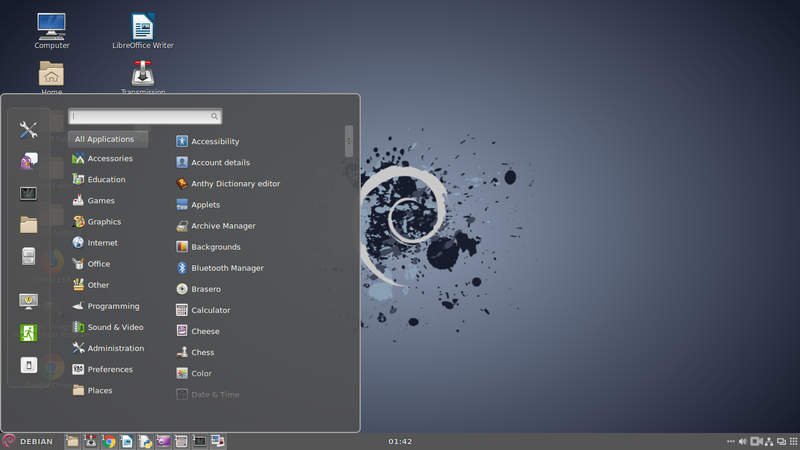Click the Debian menu button
800x450 pixels.
coord(28,441)
